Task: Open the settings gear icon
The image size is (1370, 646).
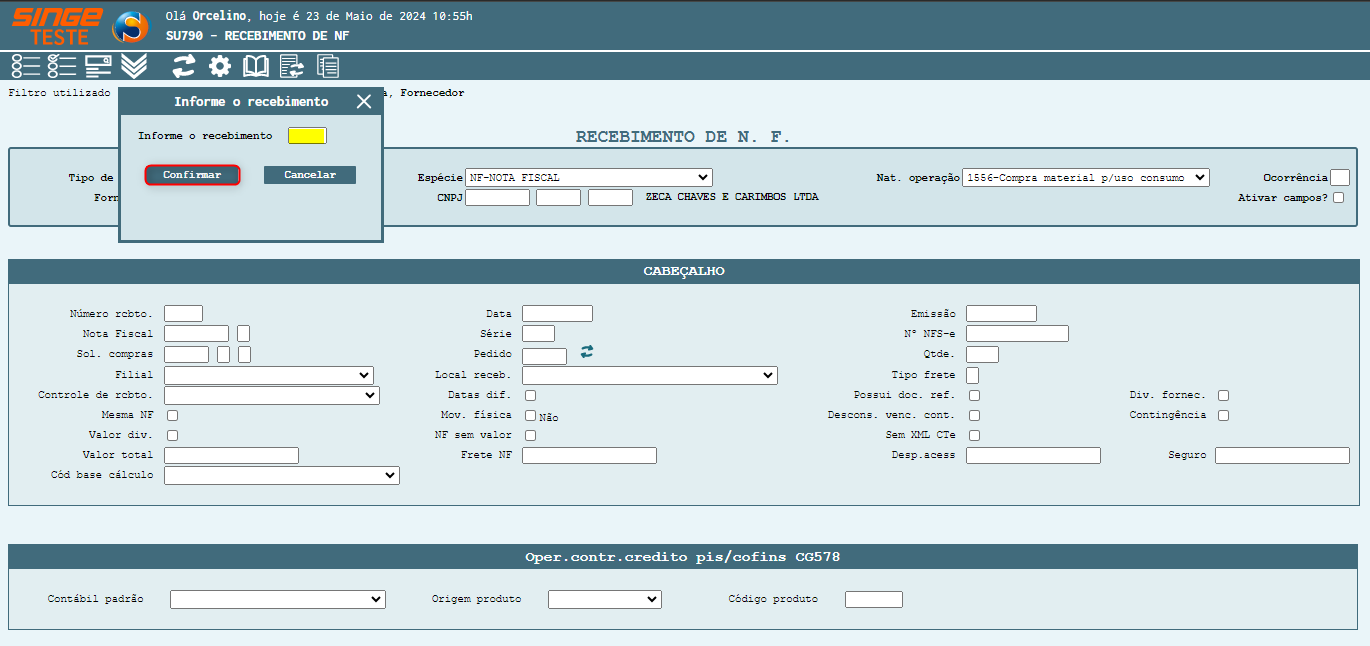Action: pyautogui.click(x=220, y=66)
